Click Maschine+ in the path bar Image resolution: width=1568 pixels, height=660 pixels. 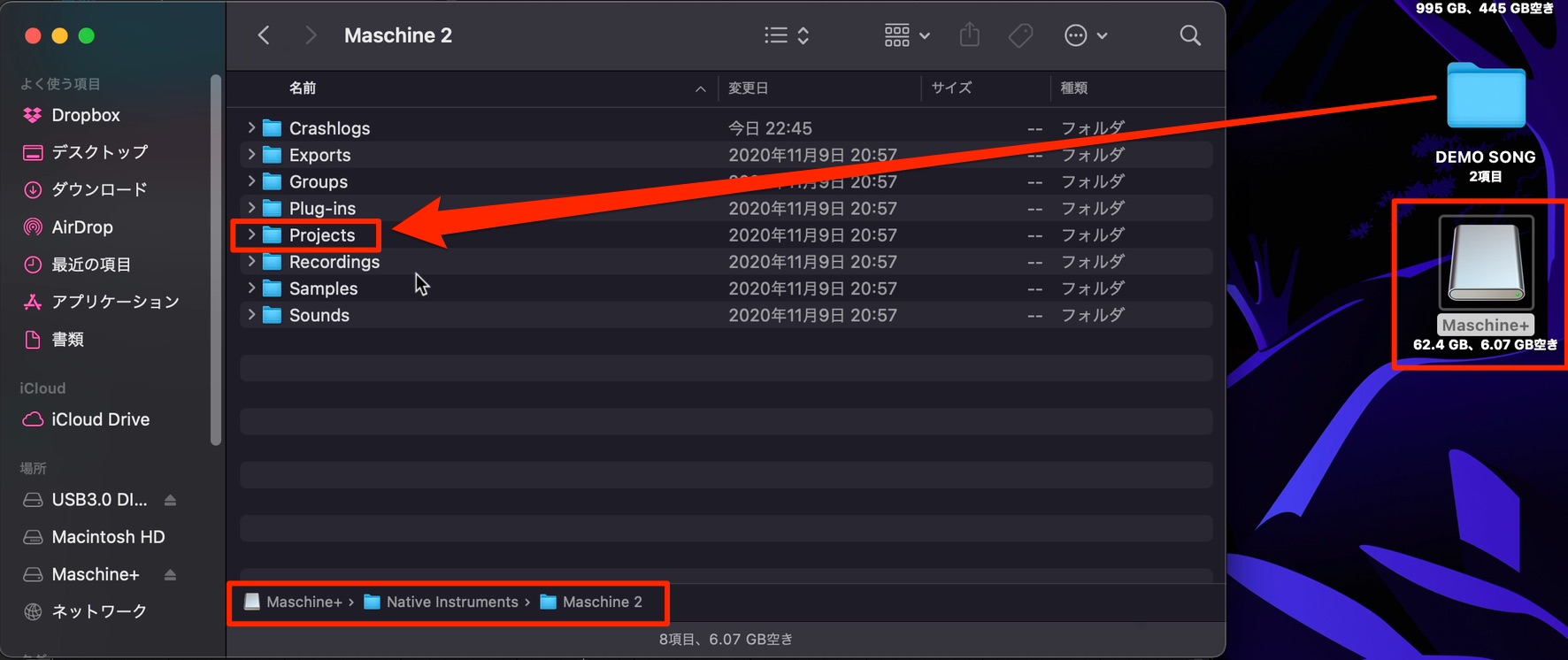point(293,602)
